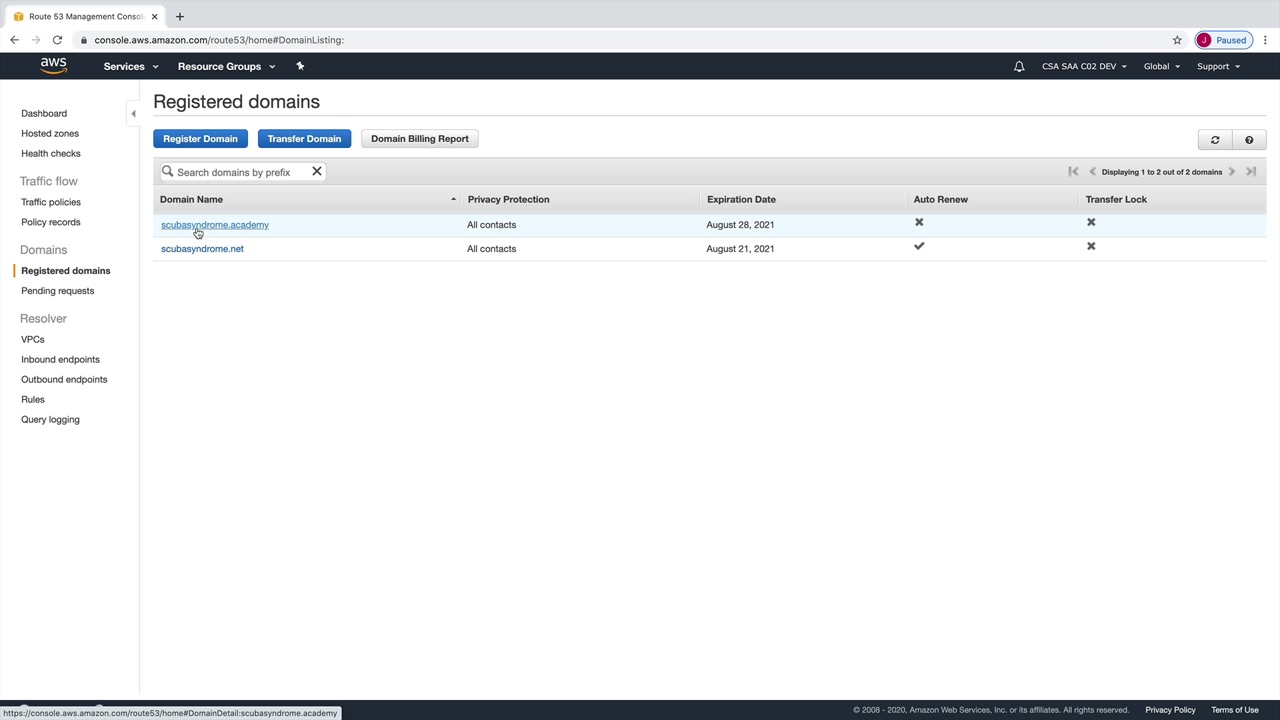1280x720 pixels.
Task: Open the Global region dropdown
Action: pyautogui.click(x=1162, y=66)
